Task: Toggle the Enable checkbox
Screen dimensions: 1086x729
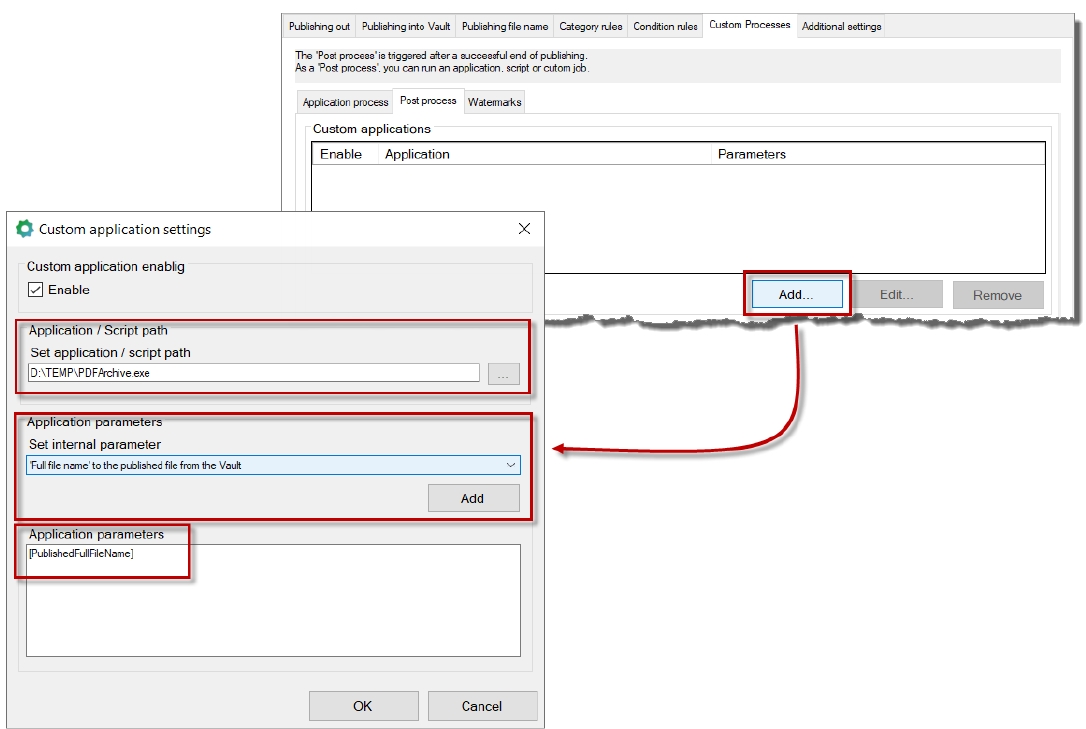Action: point(36,290)
